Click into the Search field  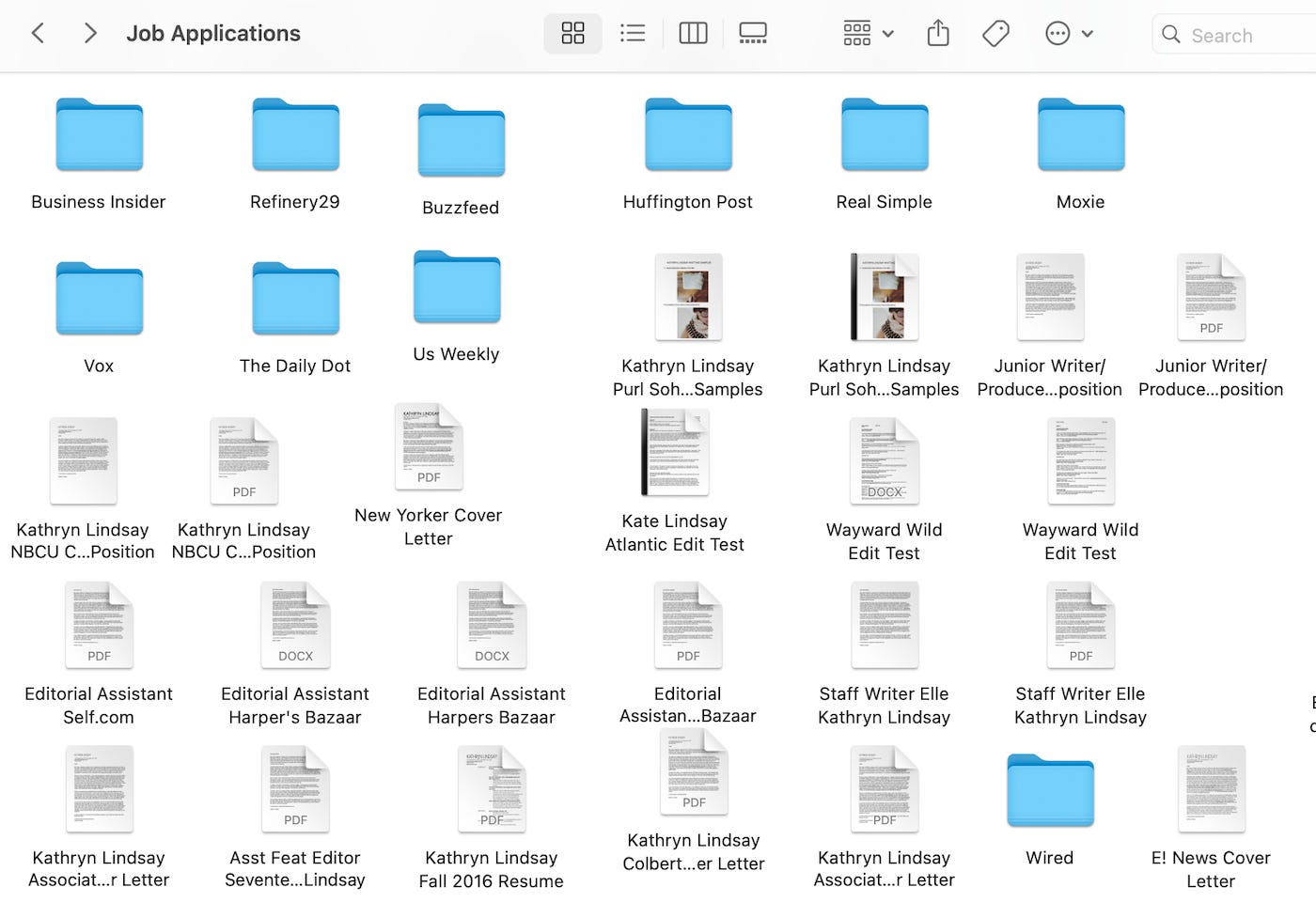tap(1234, 35)
